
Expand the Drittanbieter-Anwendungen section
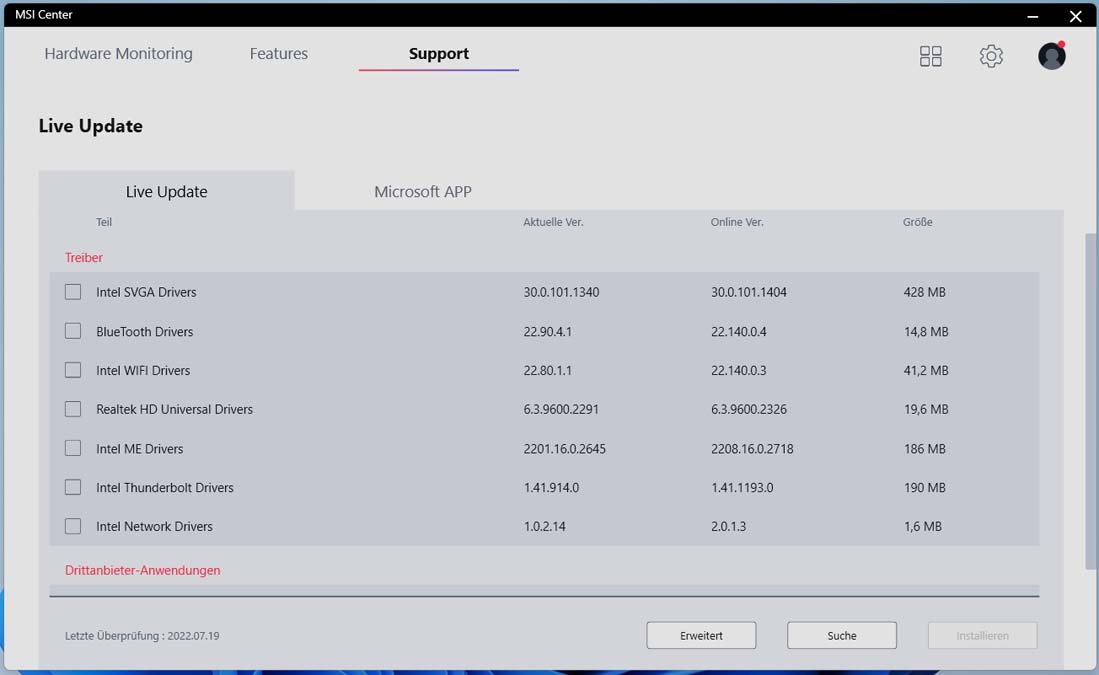[x=142, y=570]
